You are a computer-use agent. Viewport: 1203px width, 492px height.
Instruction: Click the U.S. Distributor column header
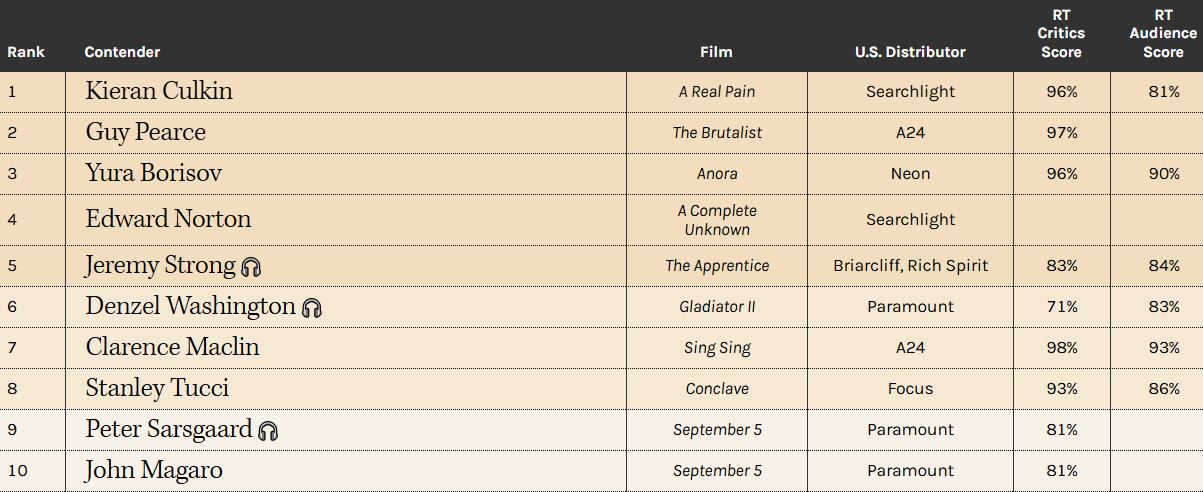coord(910,52)
